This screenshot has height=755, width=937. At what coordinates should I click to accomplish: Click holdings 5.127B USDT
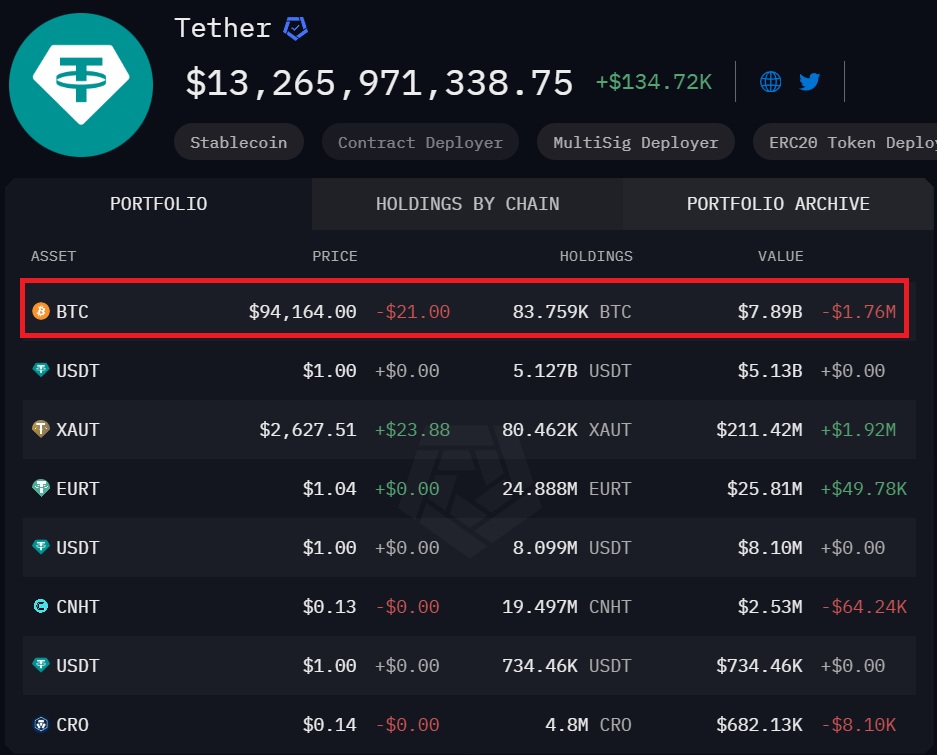572,371
